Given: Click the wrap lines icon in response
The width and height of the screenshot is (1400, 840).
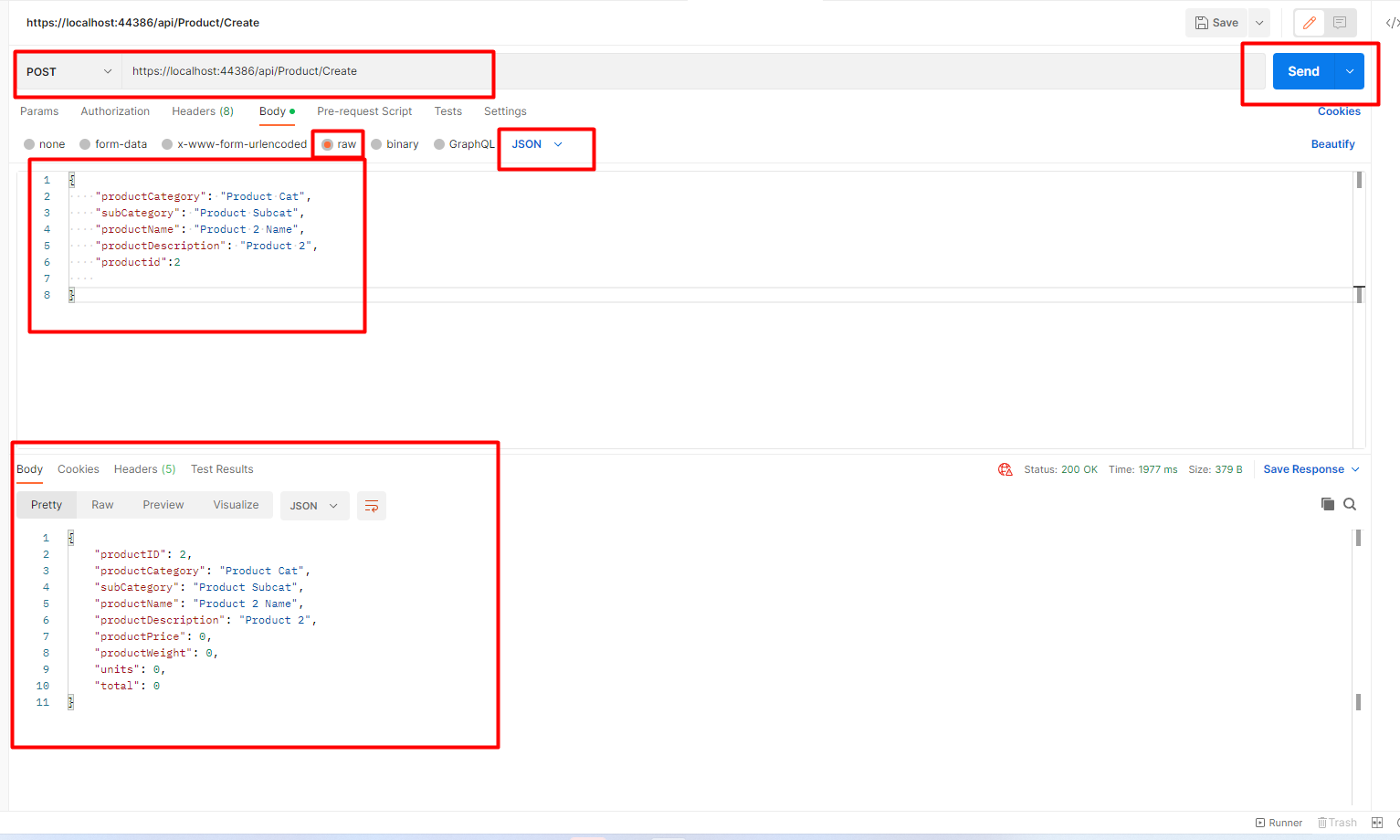Looking at the screenshot, I should click(x=372, y=506).
